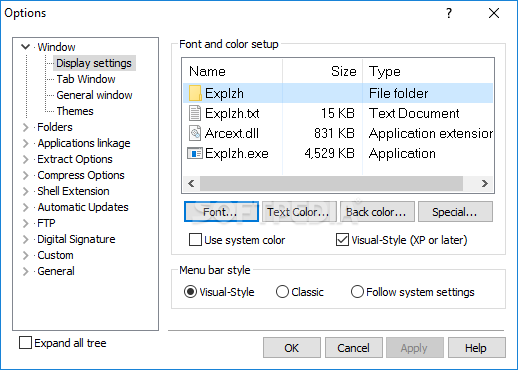Viewport: 518px width, 370px height.
Task: Click the Type column header
Action: pos(428,71)
